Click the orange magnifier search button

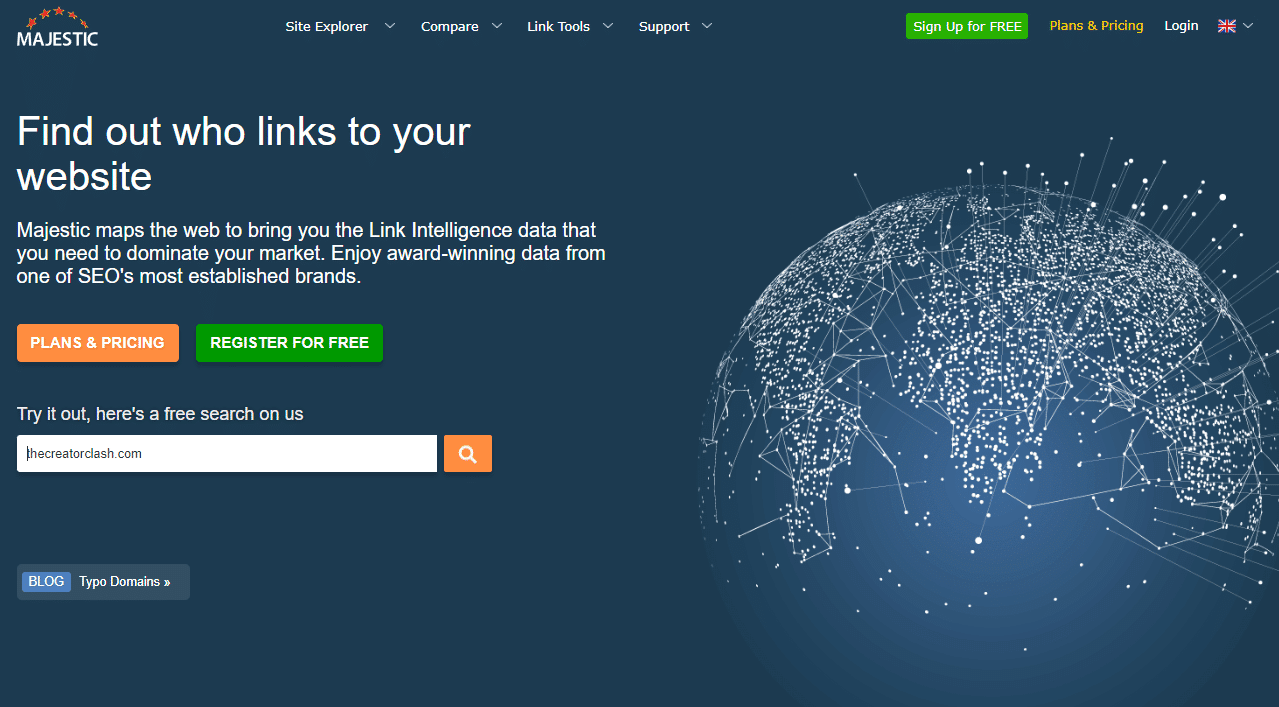[467, 453]
